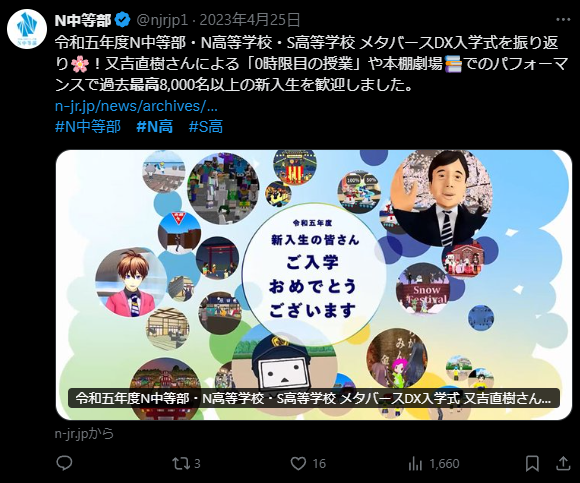Open the @njrjp1 handle link
The width and height of the screenshot is (580, 483).
point(162,20)
